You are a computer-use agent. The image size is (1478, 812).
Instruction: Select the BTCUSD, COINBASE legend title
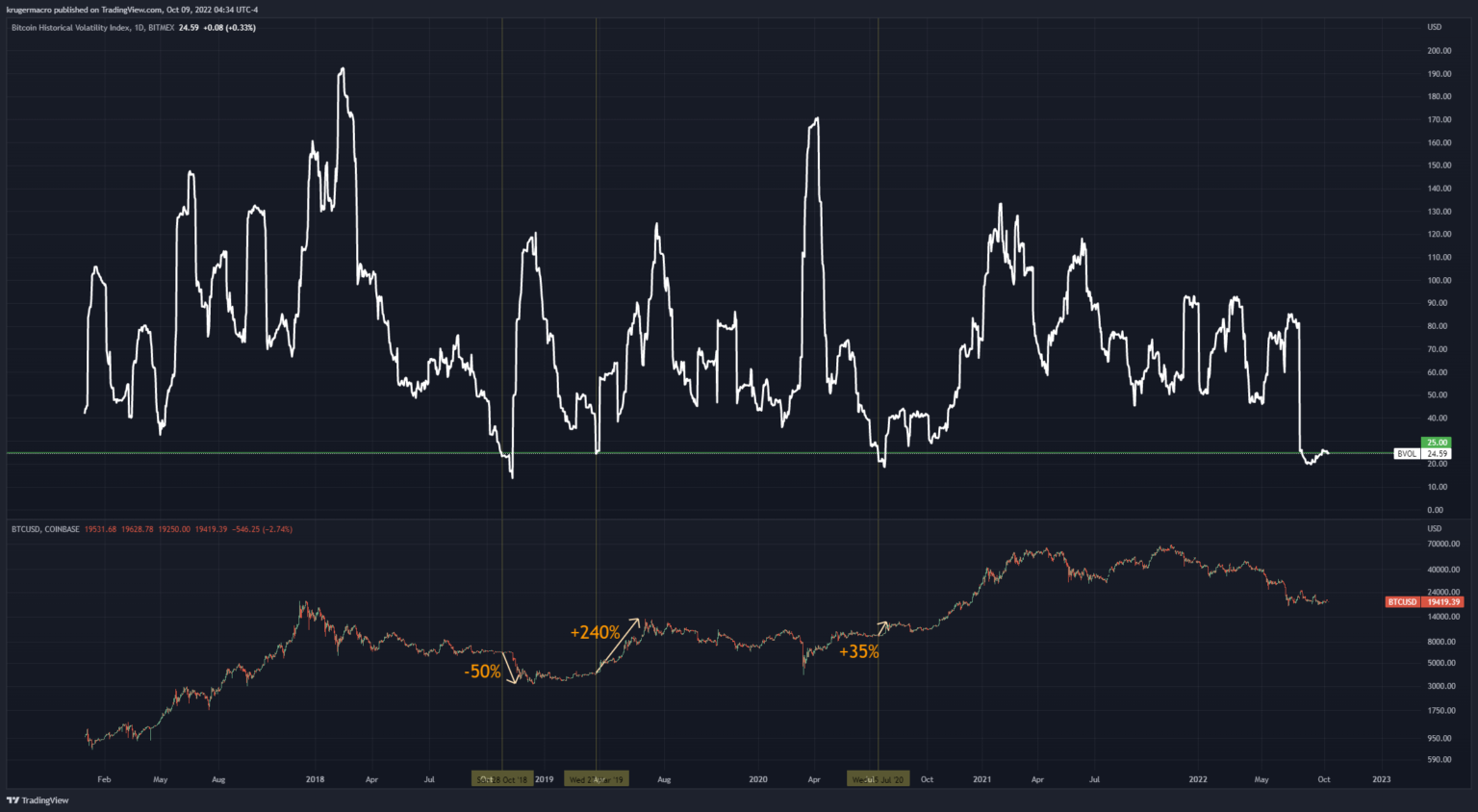click(45, 529)
